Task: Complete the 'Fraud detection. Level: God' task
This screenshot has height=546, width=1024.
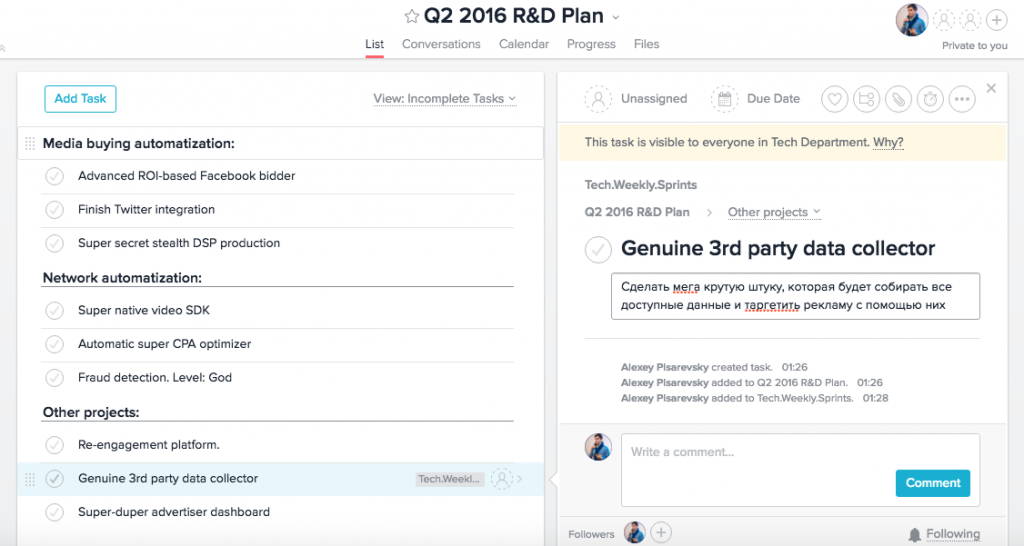Action: [54, 378]
